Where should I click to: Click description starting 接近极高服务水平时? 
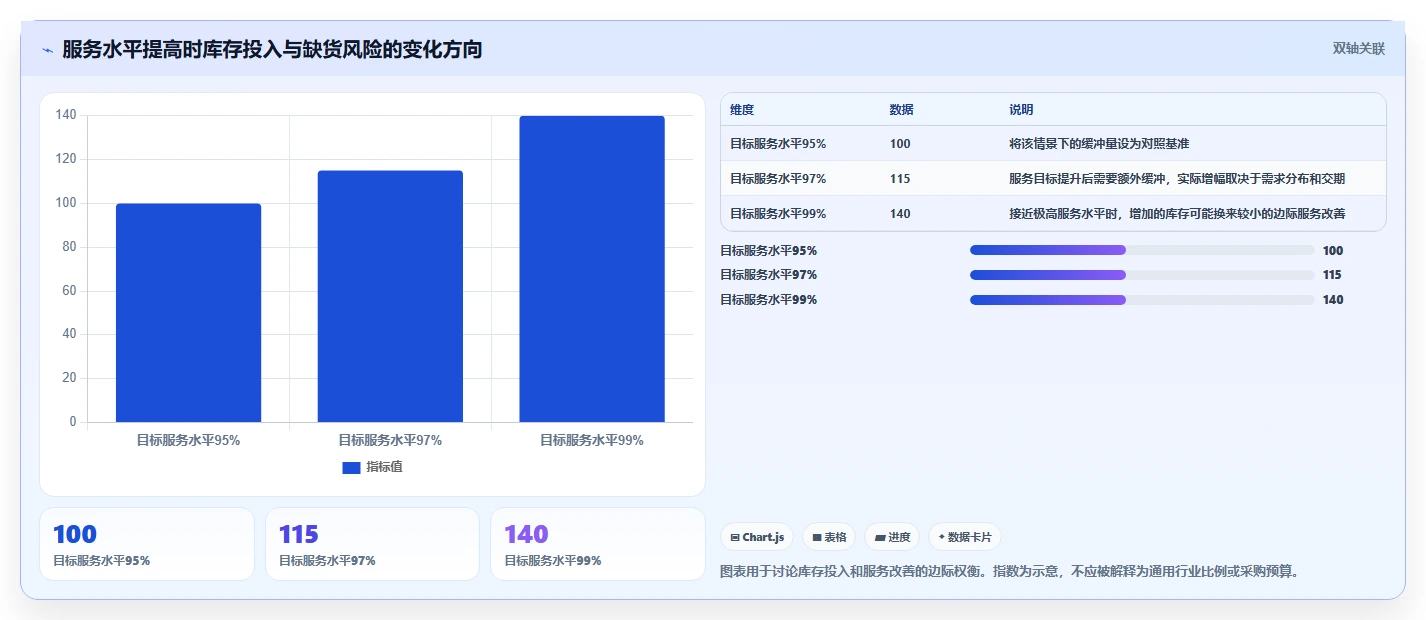tap(1177, 214)
